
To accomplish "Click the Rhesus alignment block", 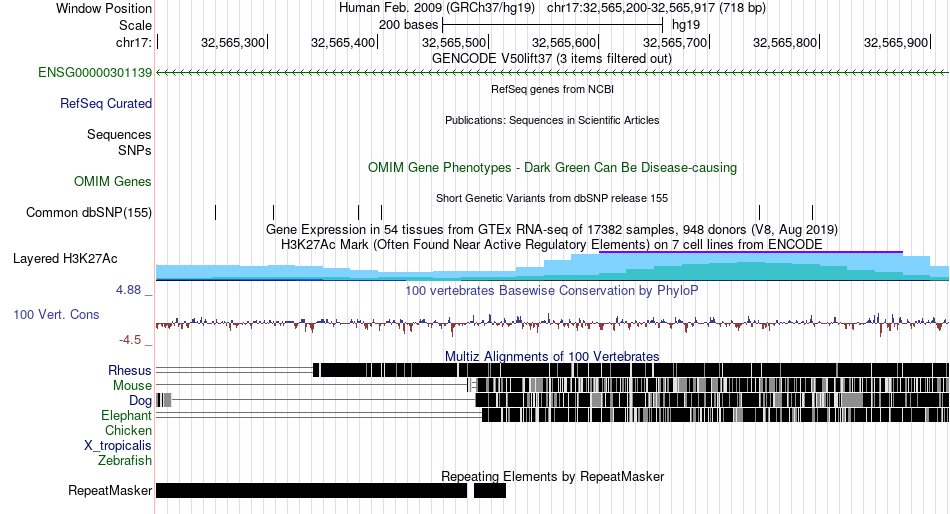I will pos(630,370).
